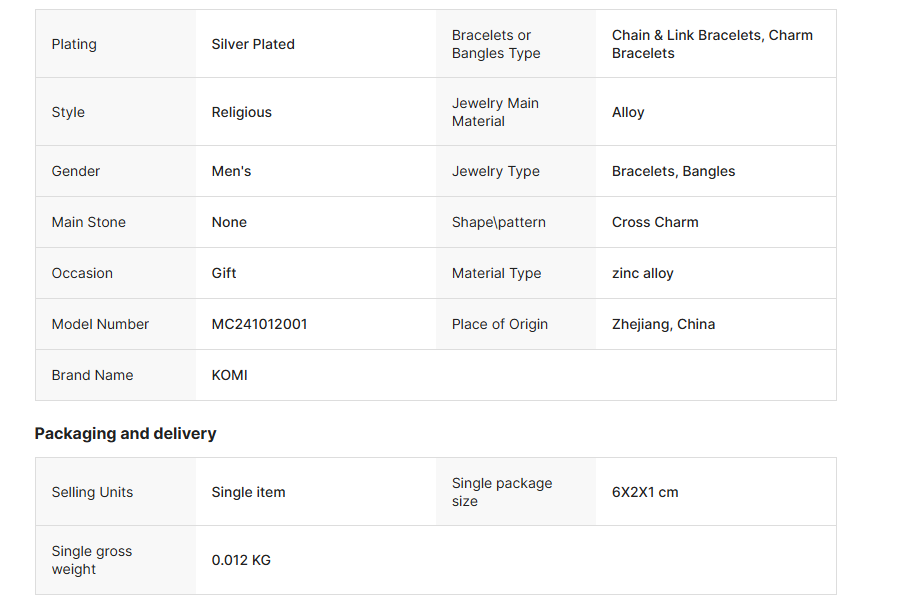The height and width of the screenshot is (605, 905).
Task: Select the Religious style value
Action: [x=241, y=112]
